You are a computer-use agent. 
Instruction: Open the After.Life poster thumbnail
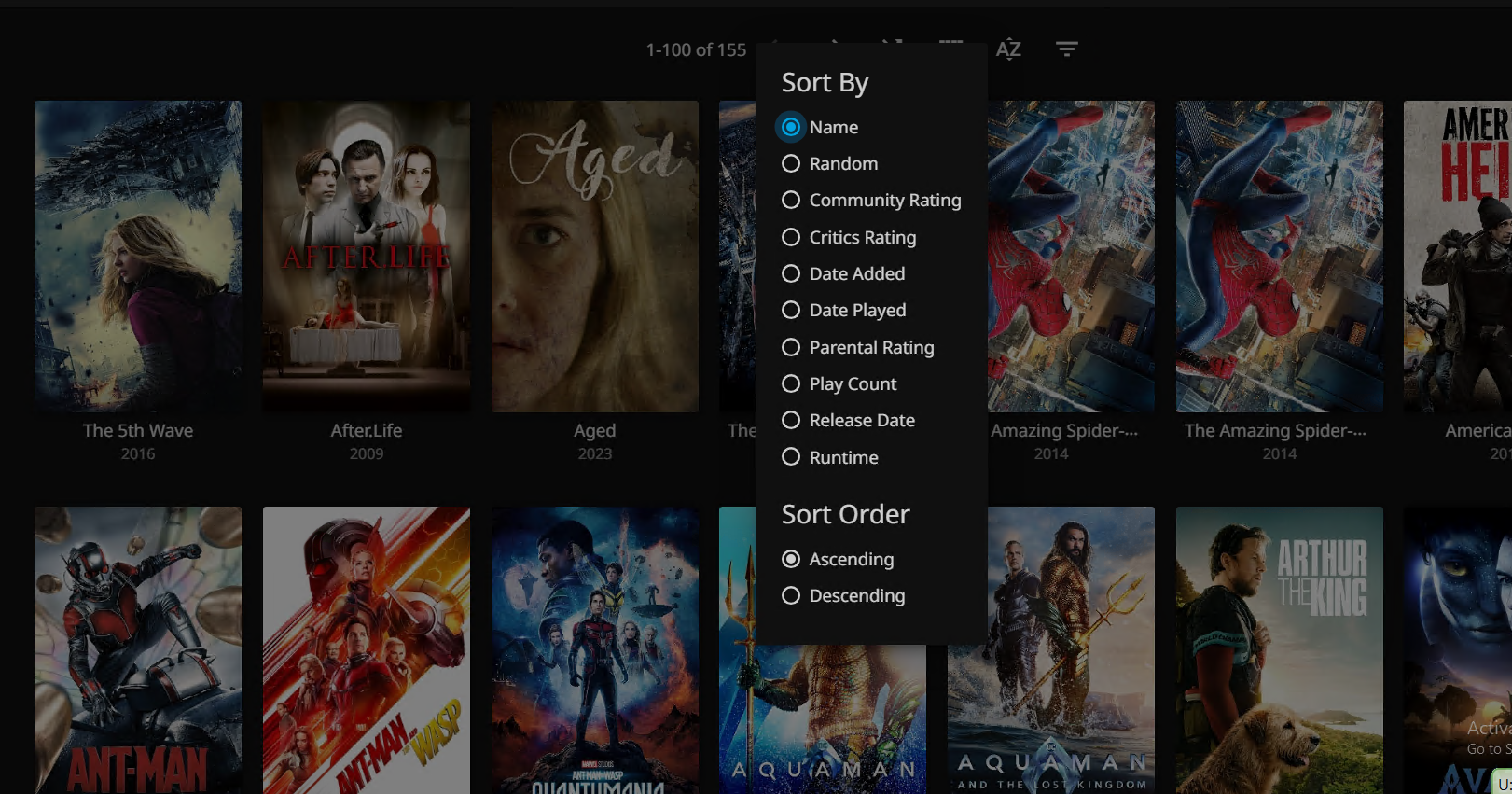(x=367, y=257)
